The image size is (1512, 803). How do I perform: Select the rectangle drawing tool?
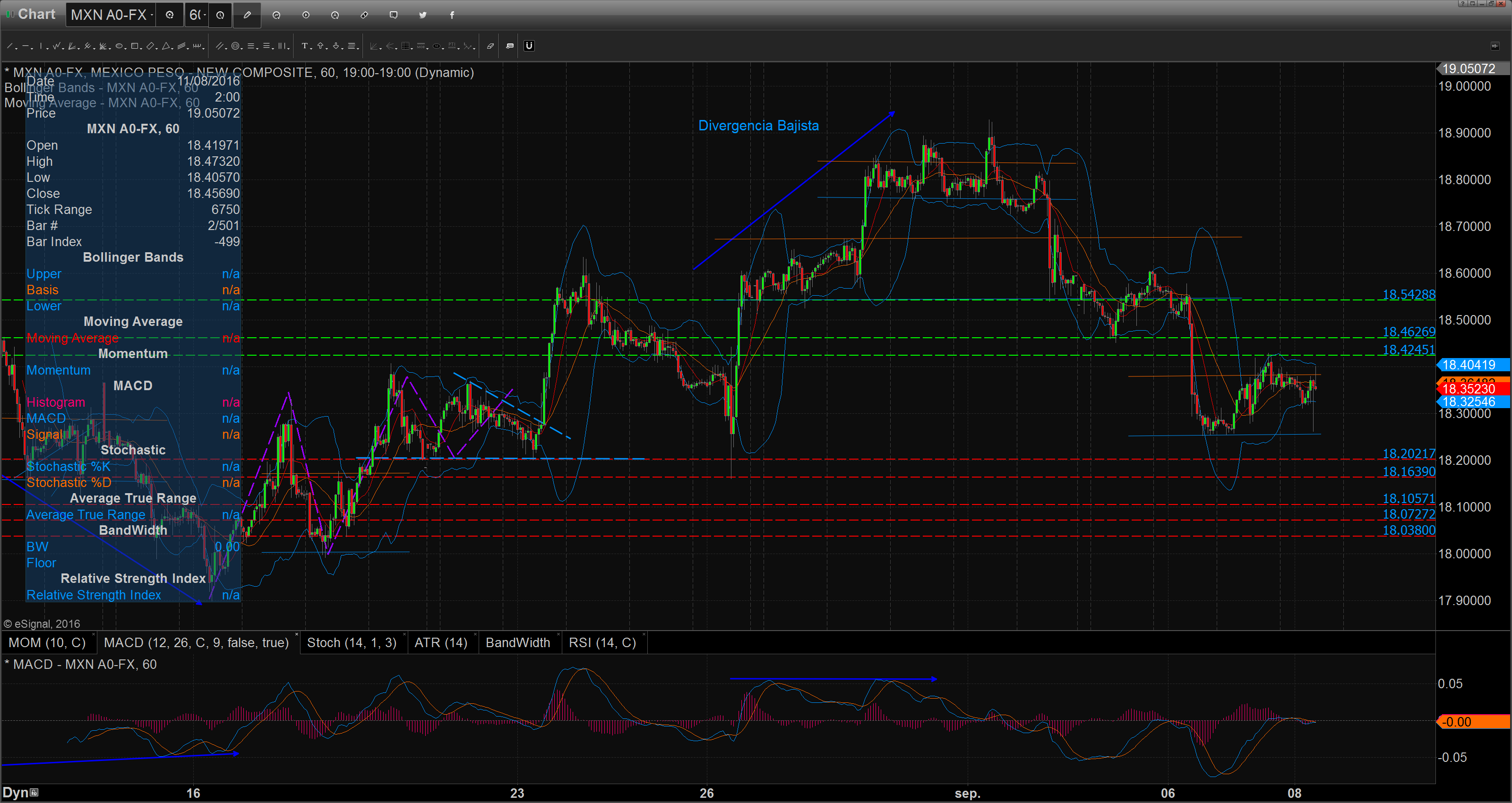click(134, 46)
